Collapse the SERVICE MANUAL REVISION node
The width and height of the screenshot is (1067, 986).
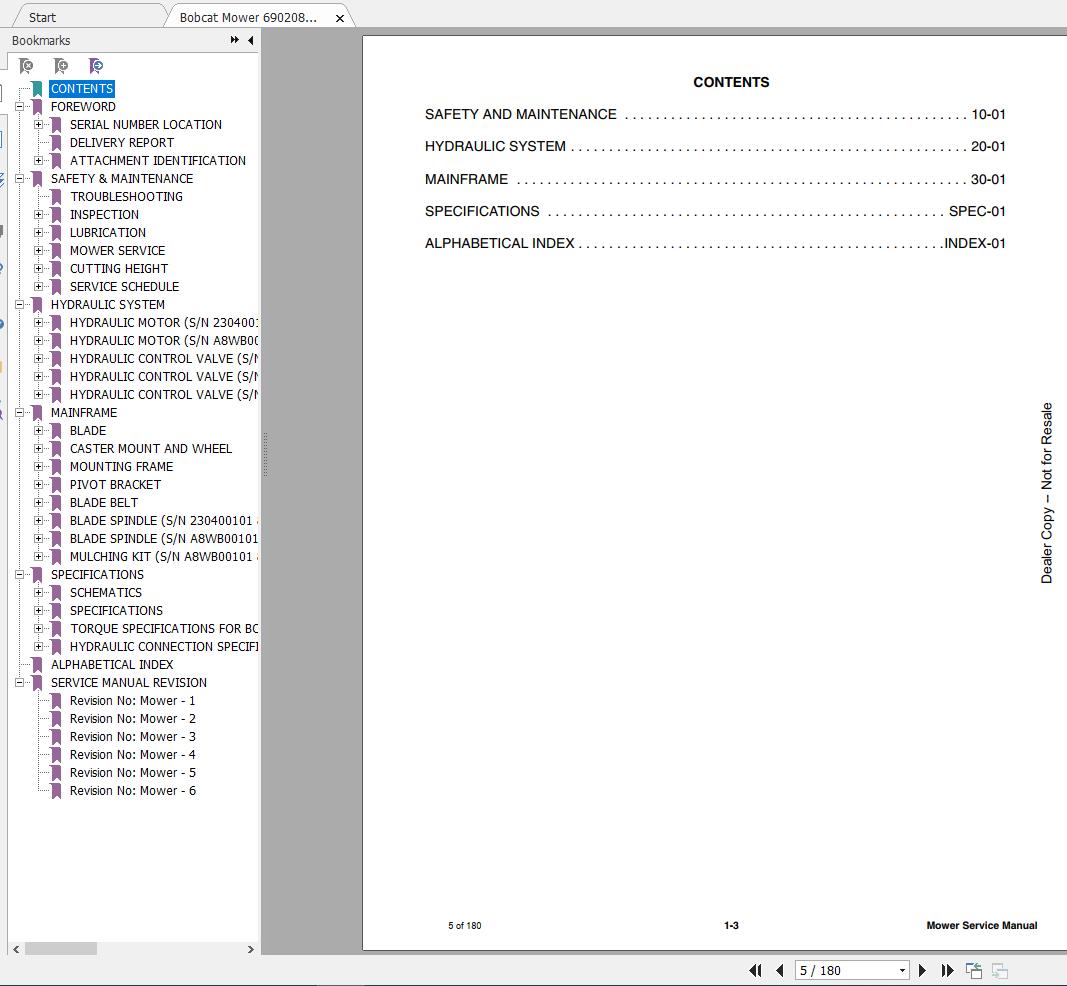click(x=20, y=683)
